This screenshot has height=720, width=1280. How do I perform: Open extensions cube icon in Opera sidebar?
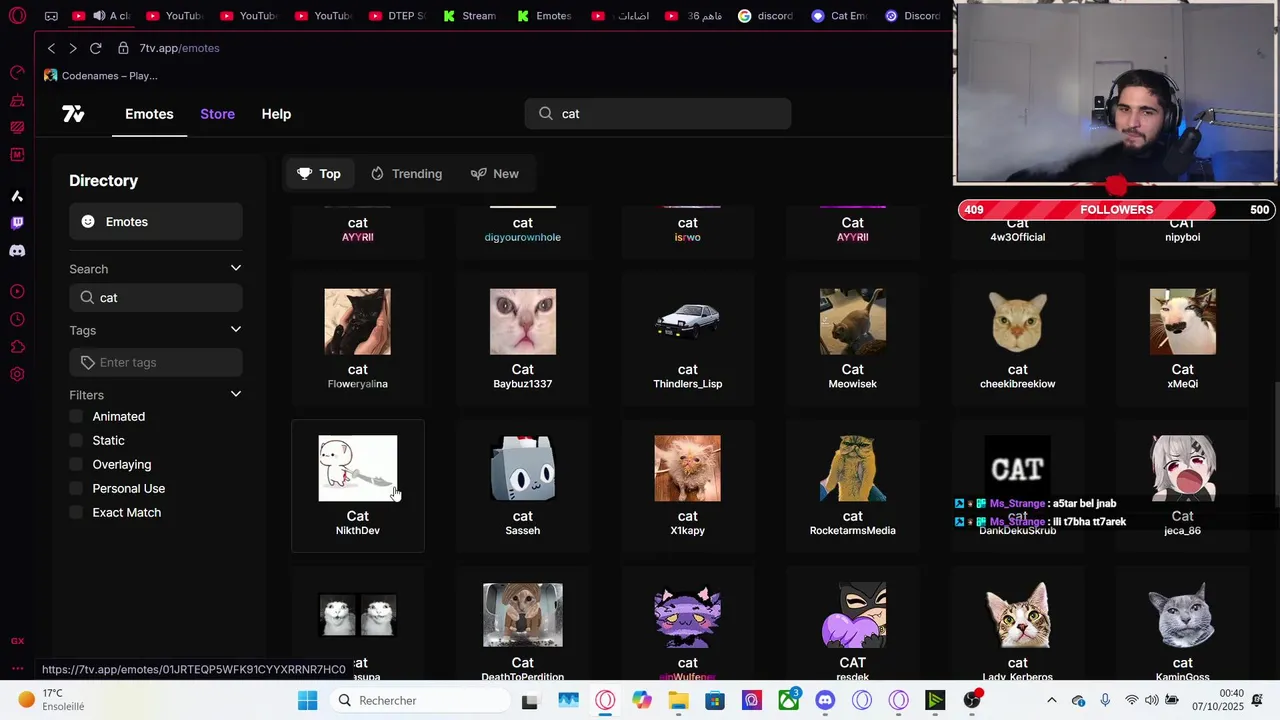pos(17,347)
